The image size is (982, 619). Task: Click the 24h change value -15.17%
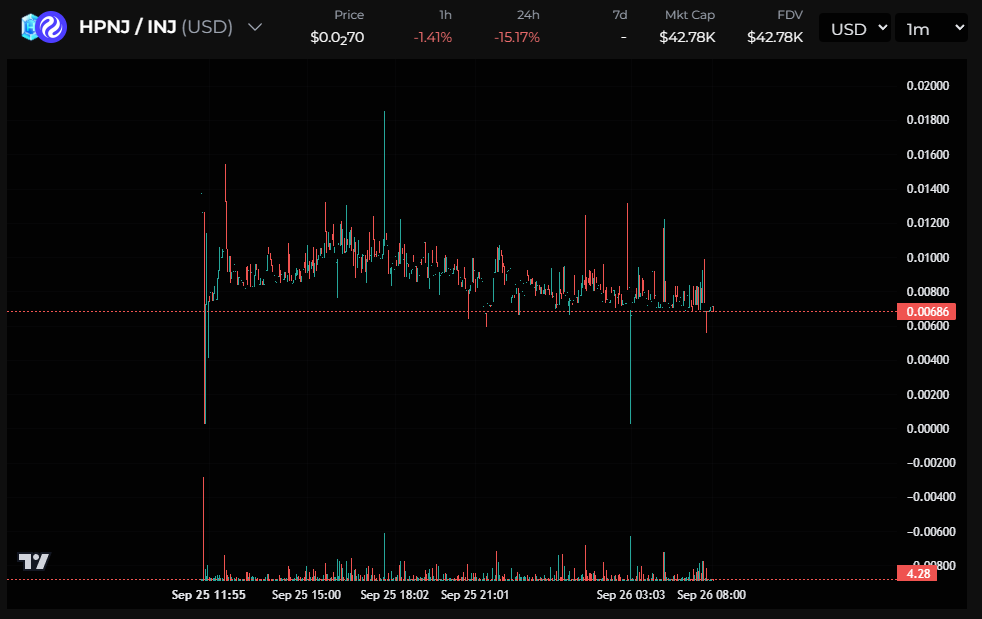coord(517,37)
